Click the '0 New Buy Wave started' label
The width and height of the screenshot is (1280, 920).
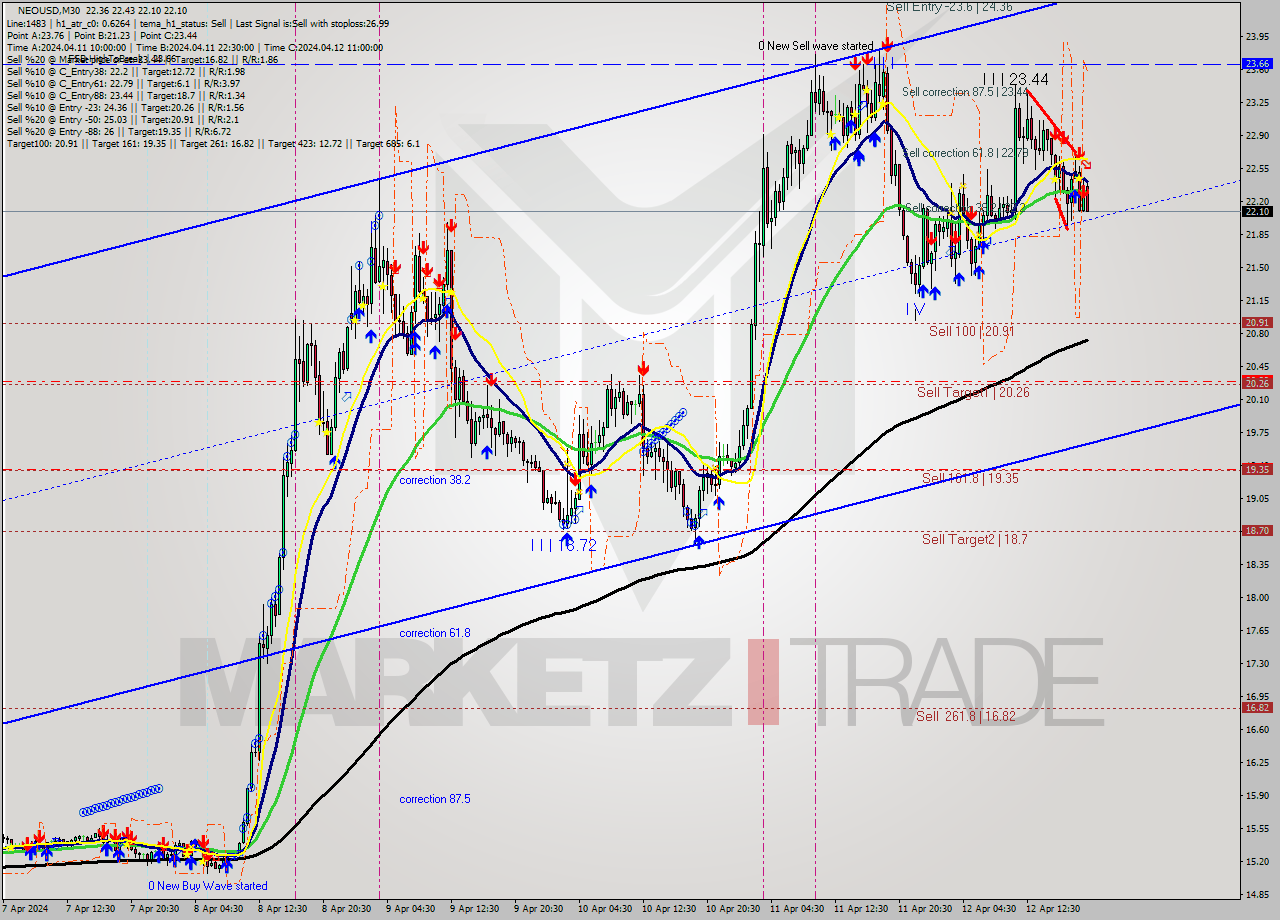click(x=208, y=886)
